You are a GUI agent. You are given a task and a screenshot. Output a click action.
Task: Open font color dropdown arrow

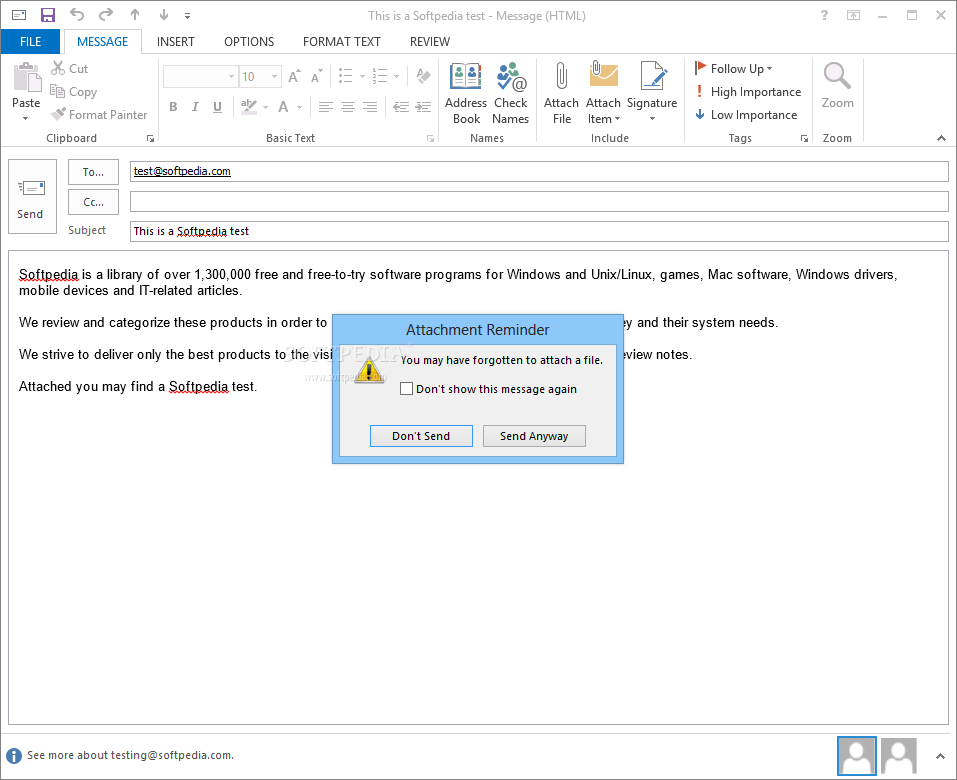pos(300,107)
